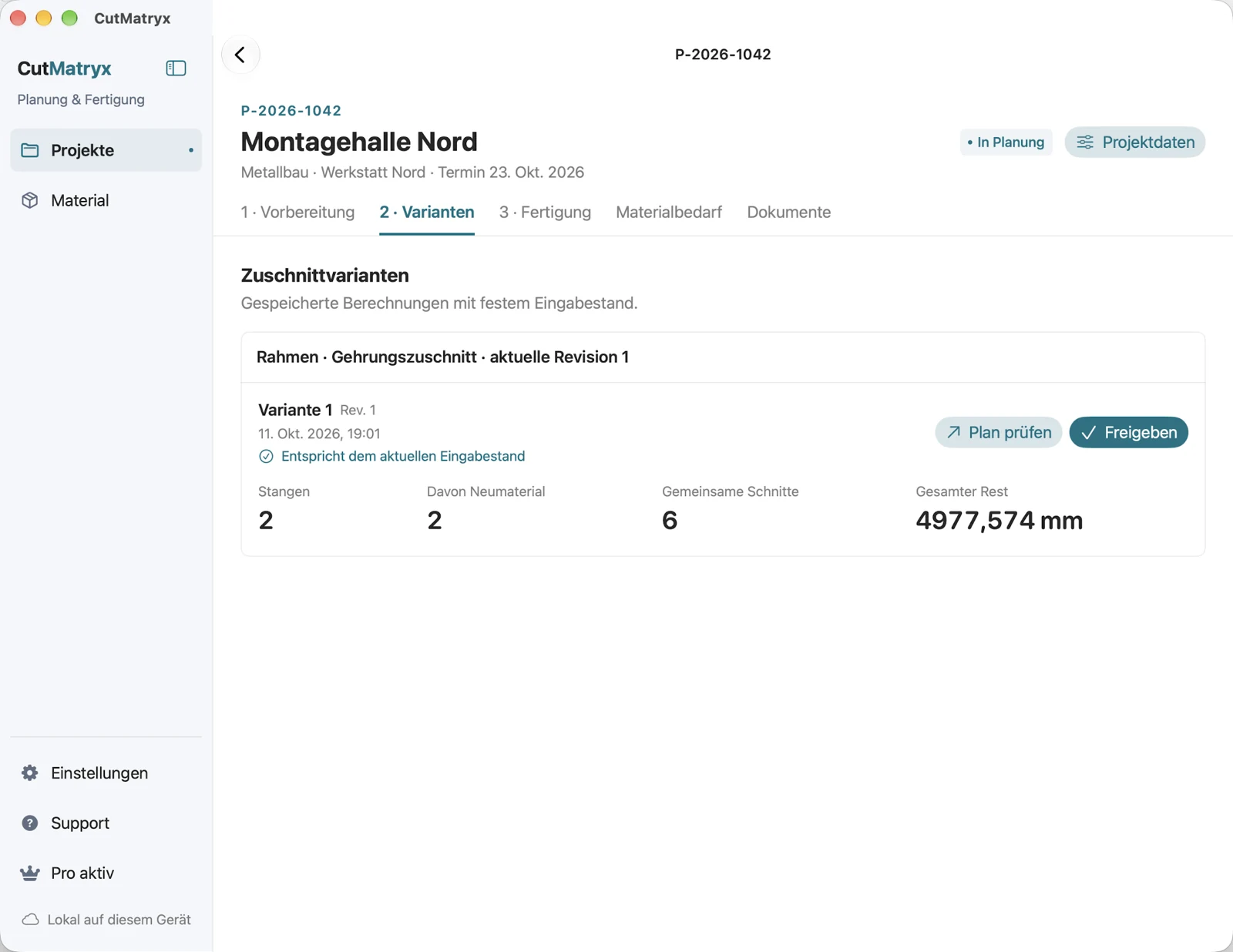1233x952 pixels.
Task: Click the Variante 1 title
Action: [x=295, y=410]
